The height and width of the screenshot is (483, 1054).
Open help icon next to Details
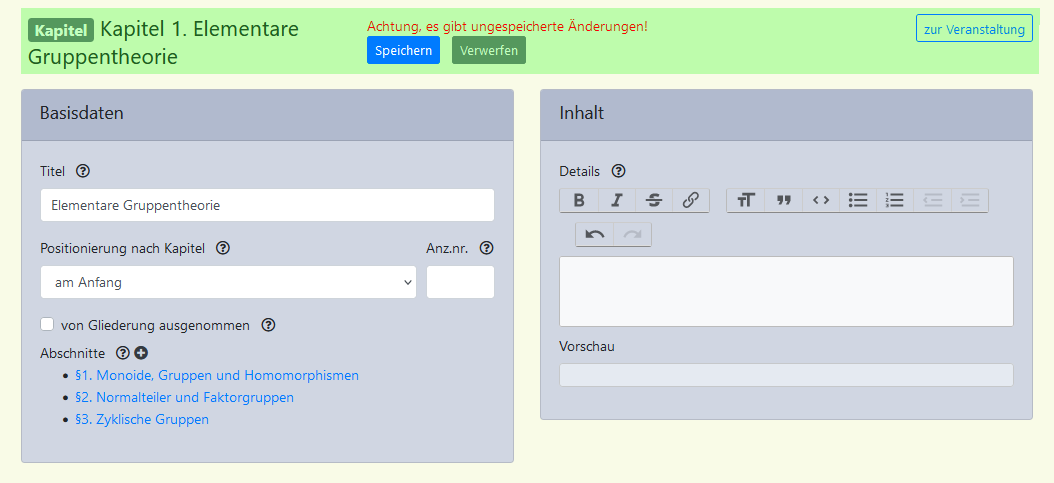tap(618, 171)
